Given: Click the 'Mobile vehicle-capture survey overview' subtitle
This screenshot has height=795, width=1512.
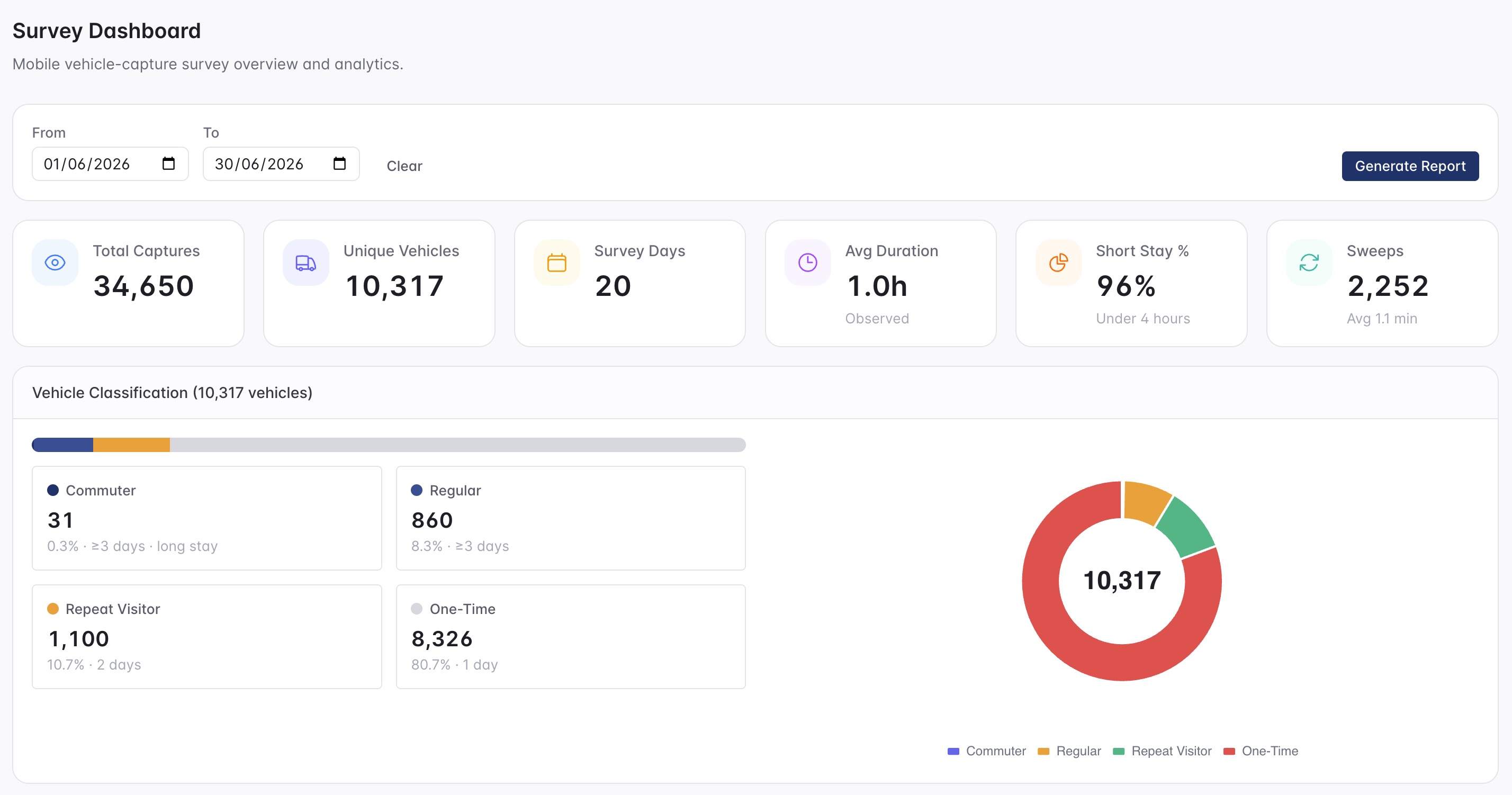Looking at the screenshot, I should coord(208,64).
